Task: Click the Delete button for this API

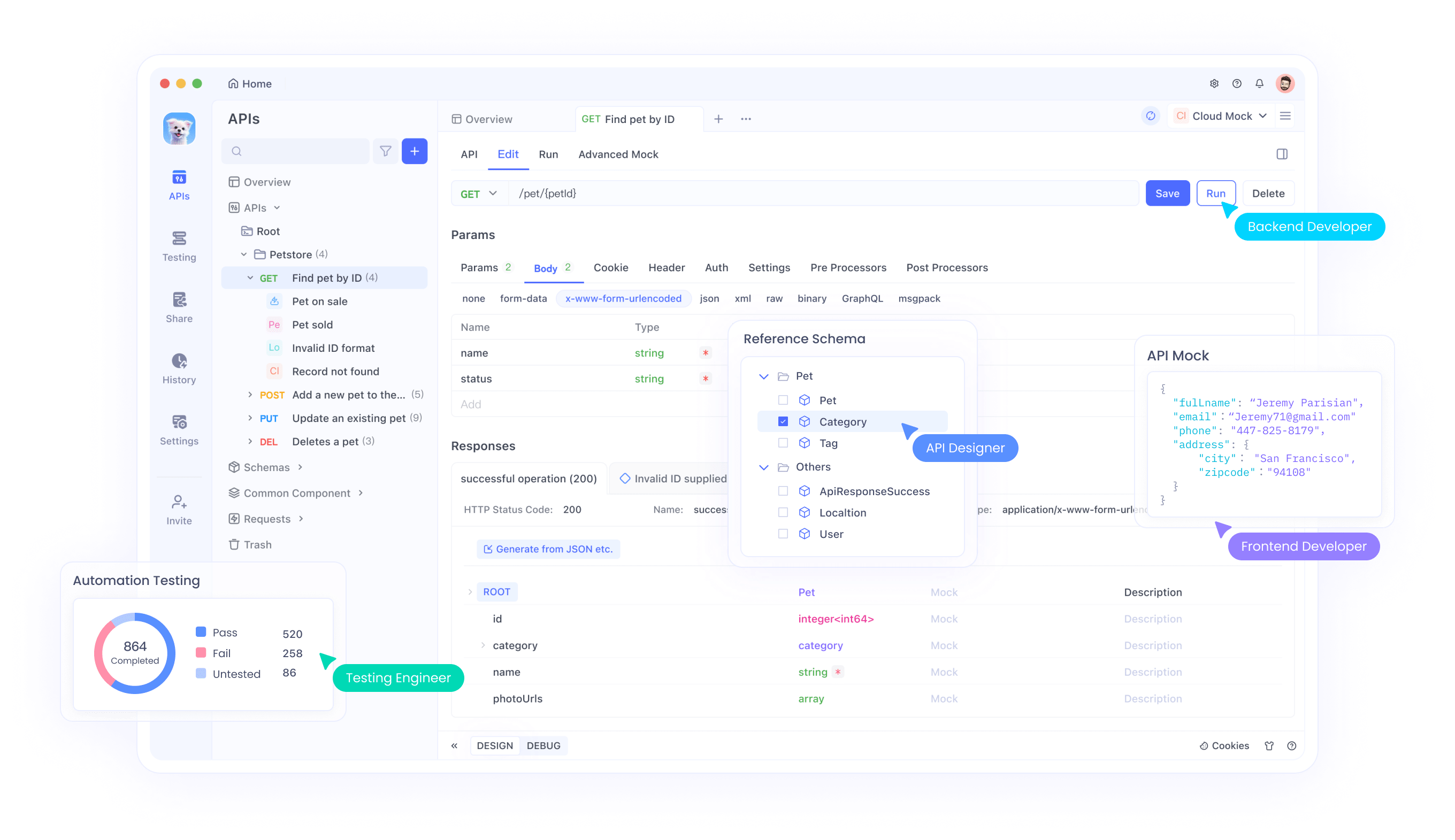Action: coord(1267,193)
